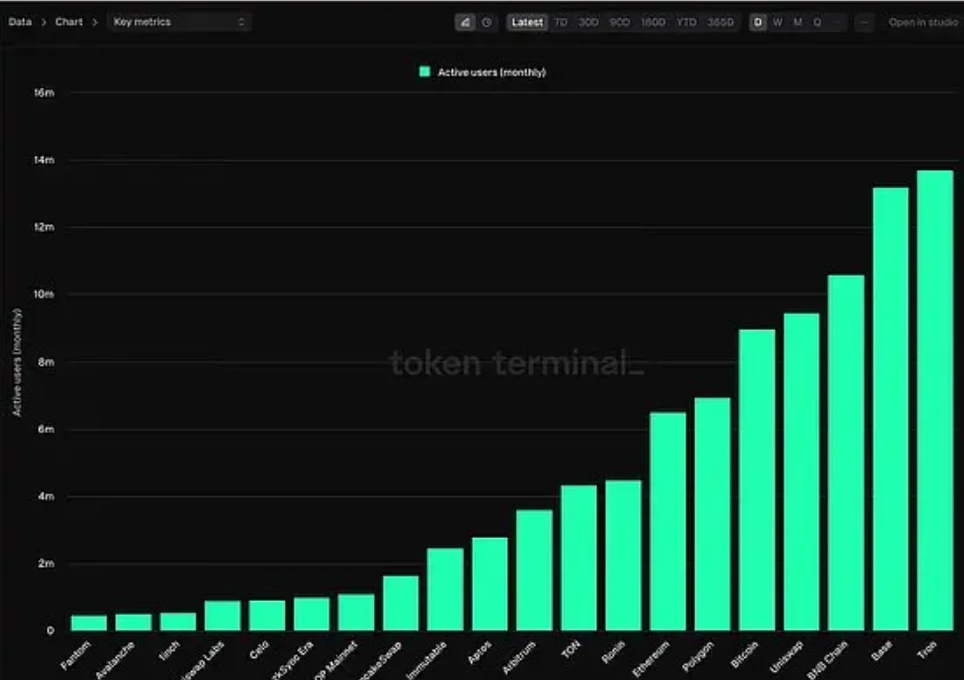
Task: Click the Immutable bar
Action: [445, 589]
